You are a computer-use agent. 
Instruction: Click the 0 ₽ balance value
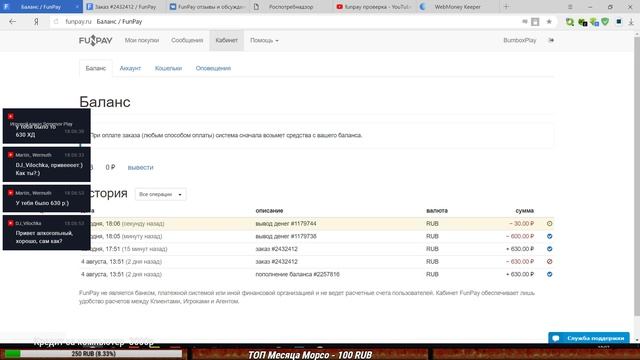click(x=110, y=167)
